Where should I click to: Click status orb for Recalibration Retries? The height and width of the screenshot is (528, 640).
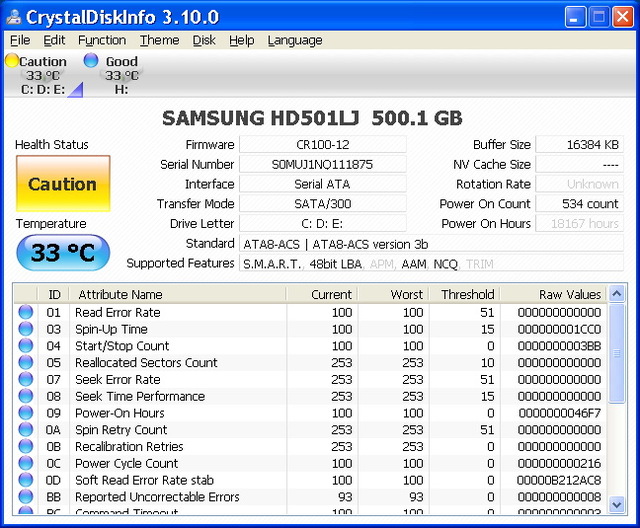pyautogui.click(x=26, y=446)
